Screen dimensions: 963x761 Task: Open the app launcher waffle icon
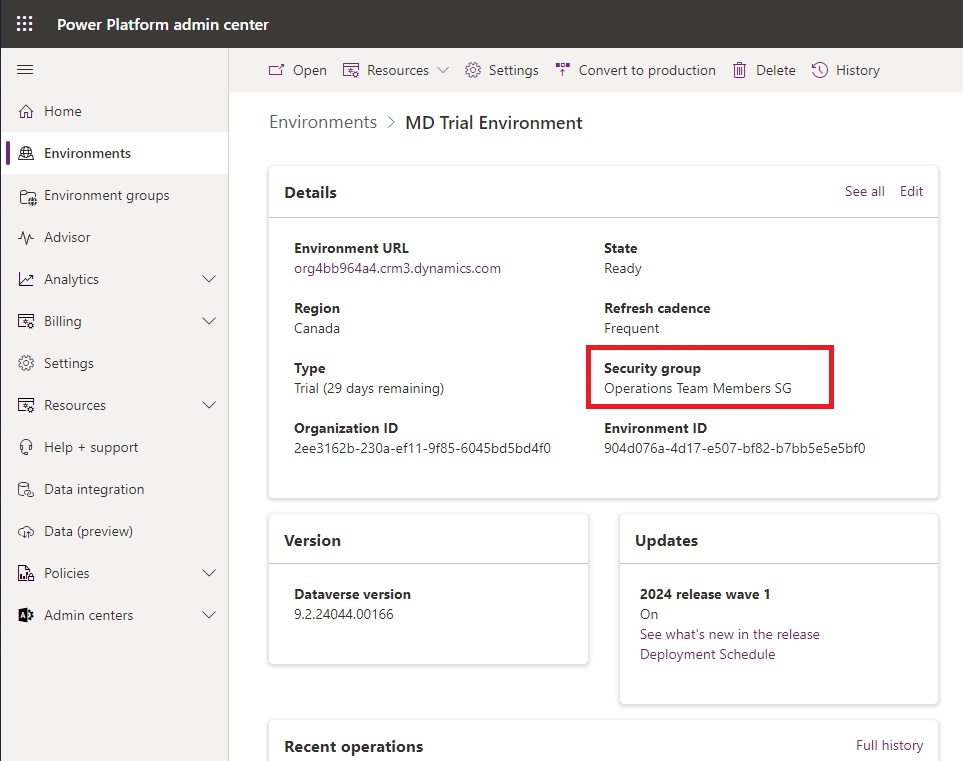click(x=25, y=24)
